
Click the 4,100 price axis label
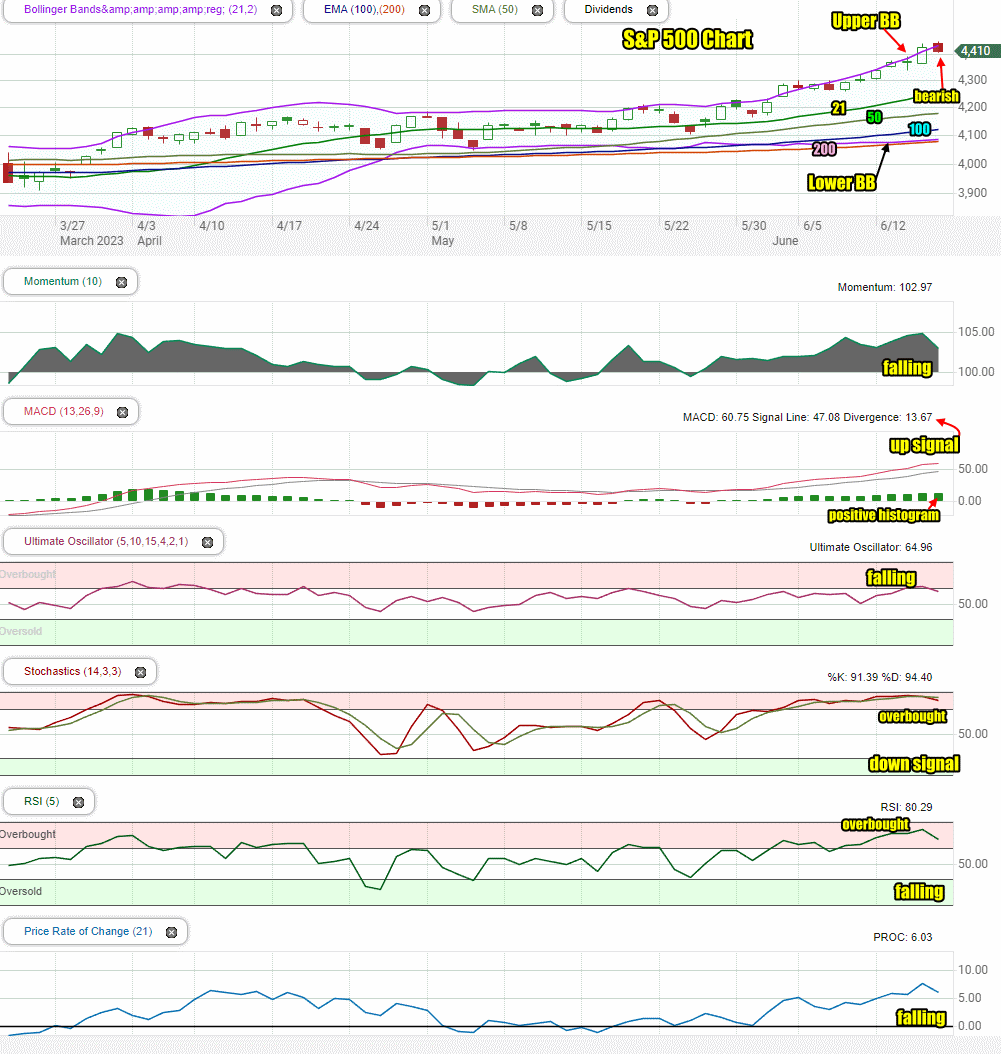pyautogui.click(x=973, y=135)
